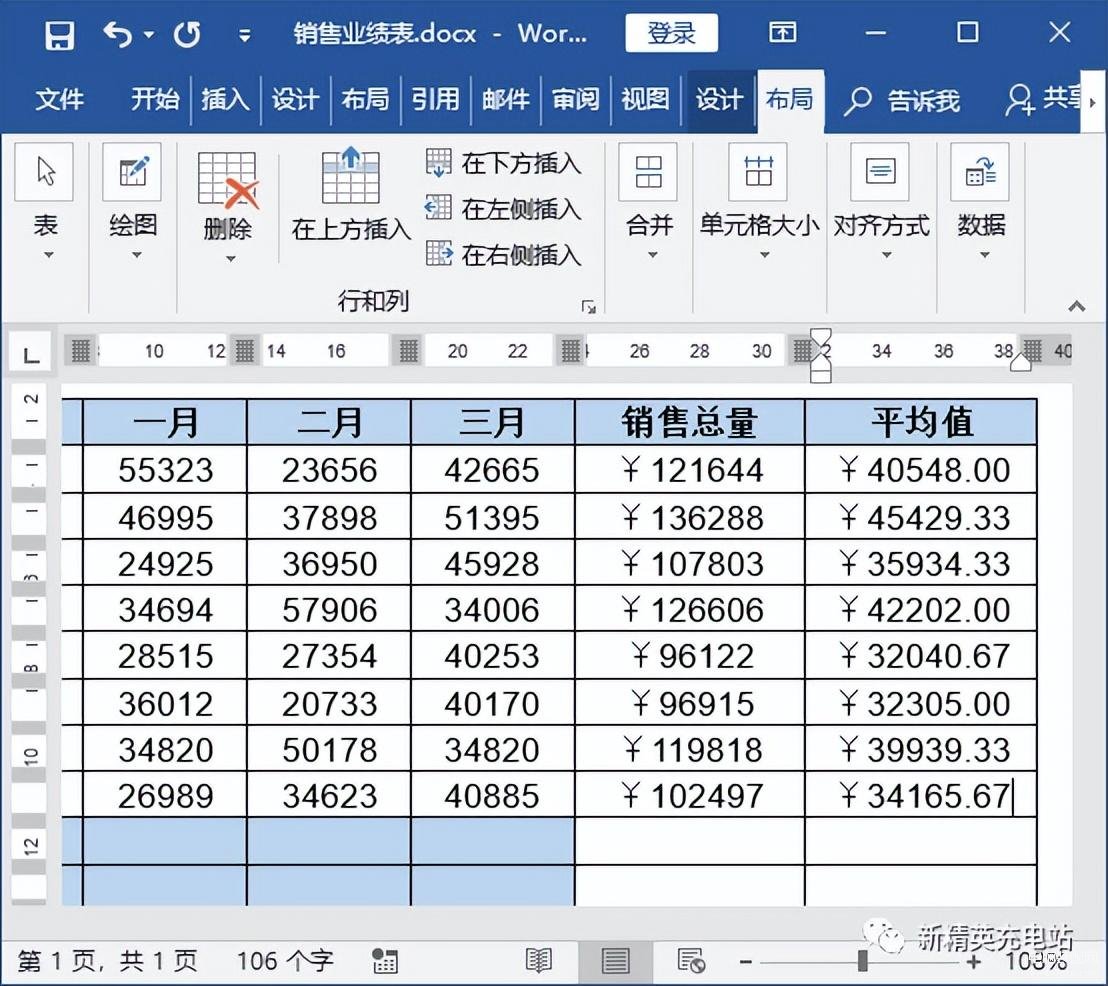
Task: Click the zoom slider handle
Action: point(862,961)
